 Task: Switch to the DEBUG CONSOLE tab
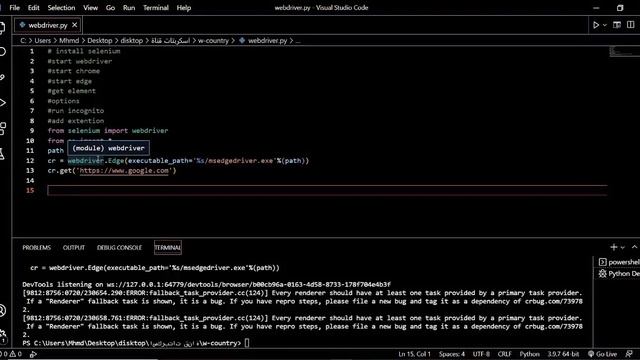119,248
